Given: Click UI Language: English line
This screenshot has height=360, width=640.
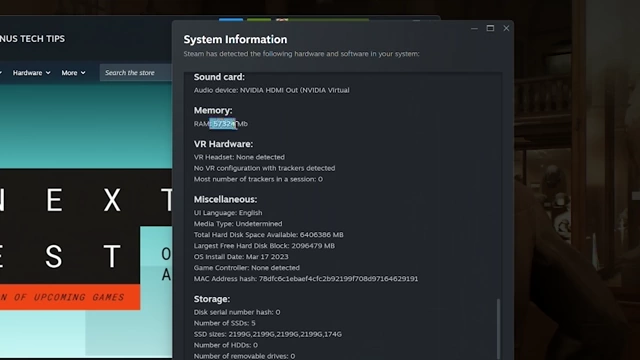Looking at the screenshot, I should click(228, 213).
